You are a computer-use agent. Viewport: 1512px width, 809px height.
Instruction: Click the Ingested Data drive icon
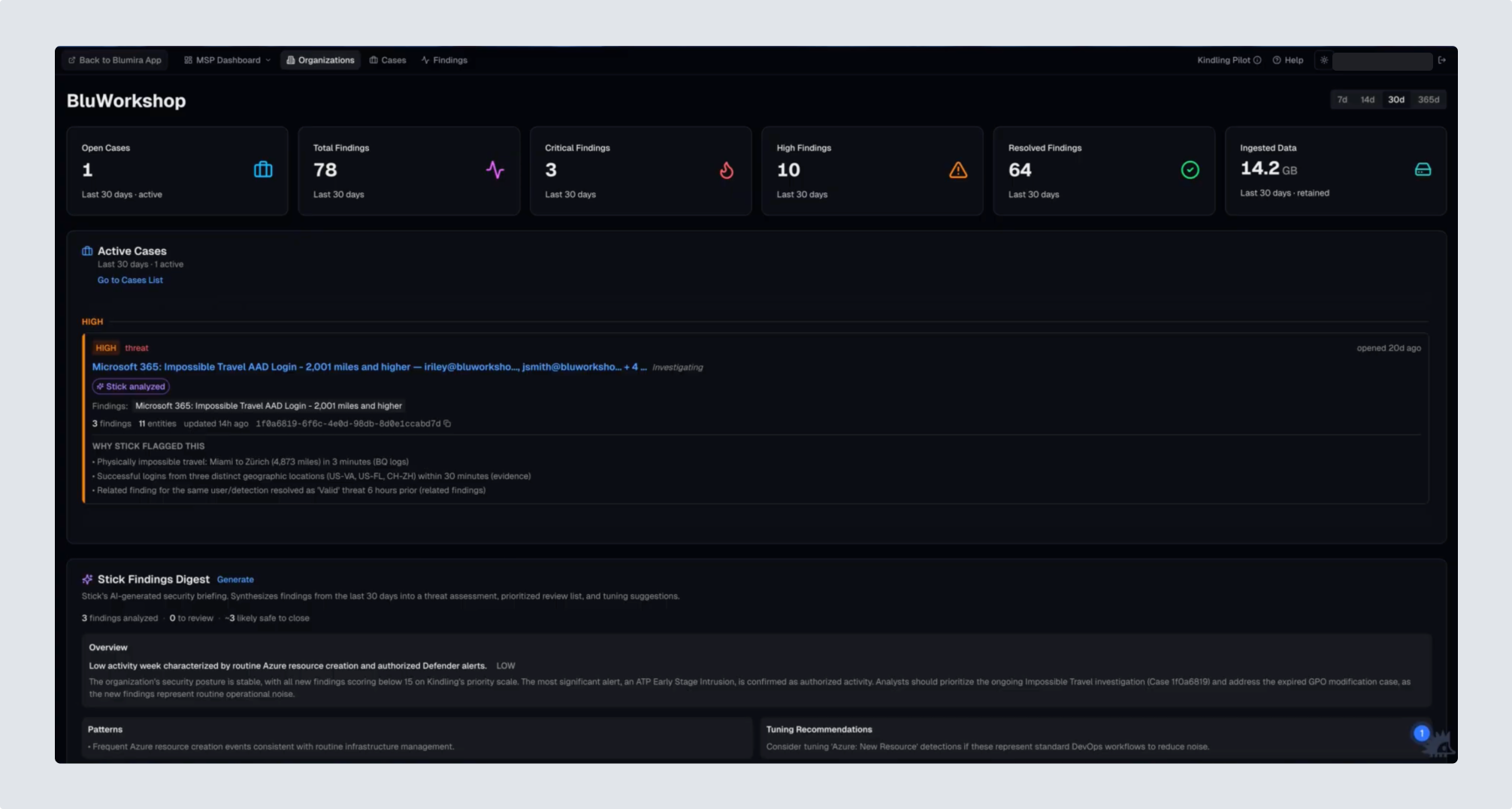(x=1423, y=170)
